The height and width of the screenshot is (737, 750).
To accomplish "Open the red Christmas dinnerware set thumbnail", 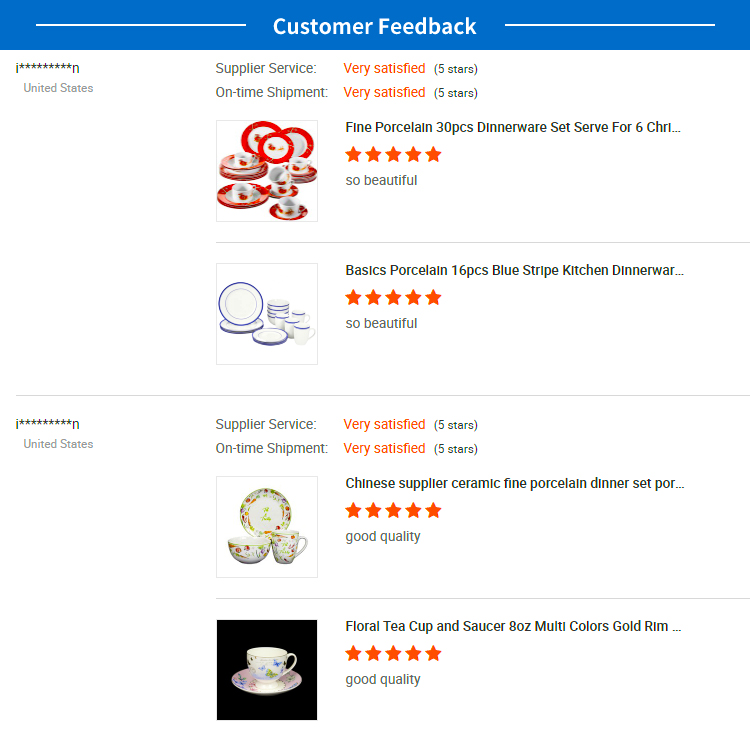I will coord(267,171).
